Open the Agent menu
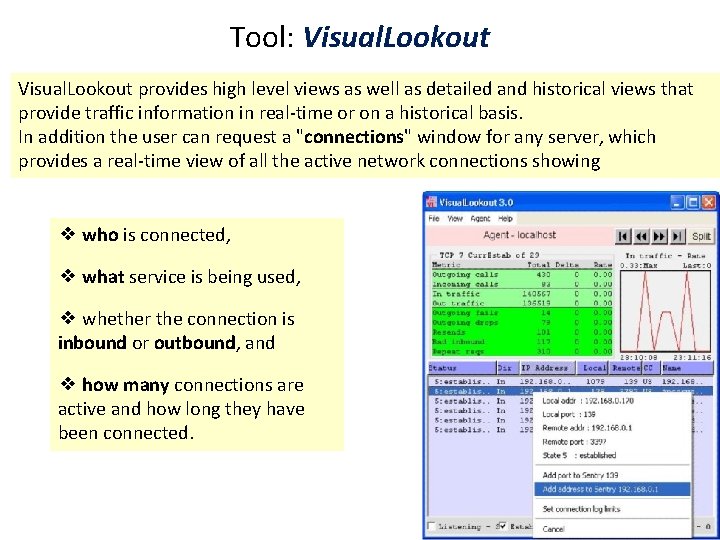 point(480,219)
